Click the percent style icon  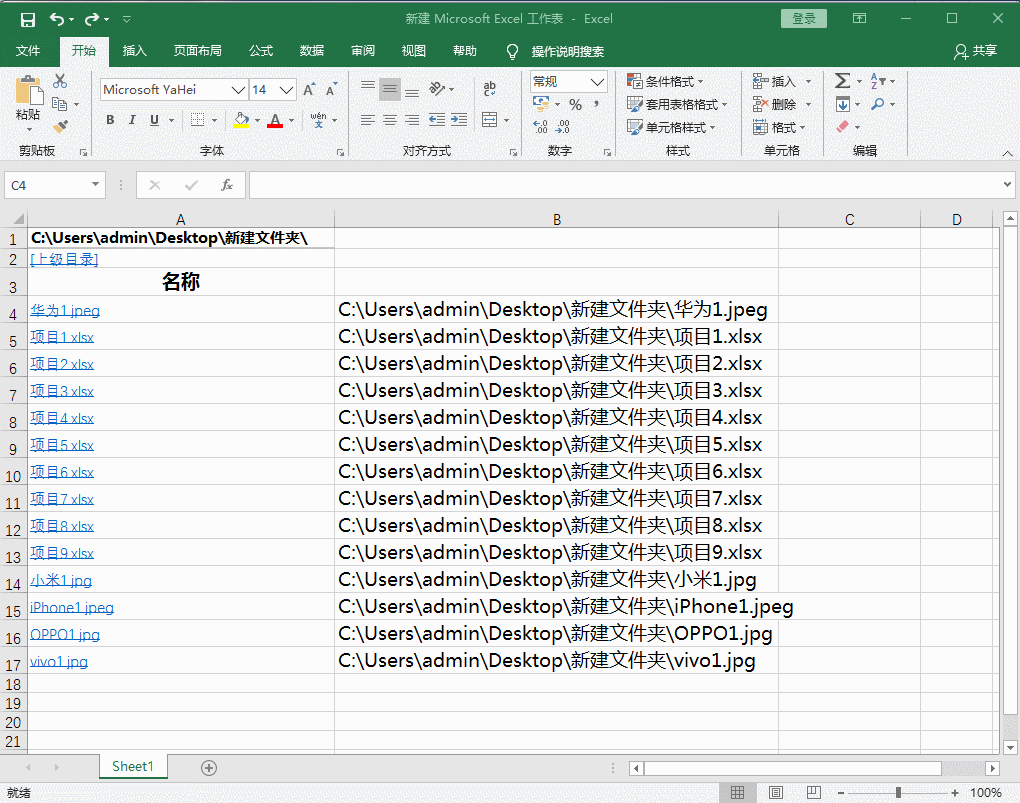[x=575, y=104]
